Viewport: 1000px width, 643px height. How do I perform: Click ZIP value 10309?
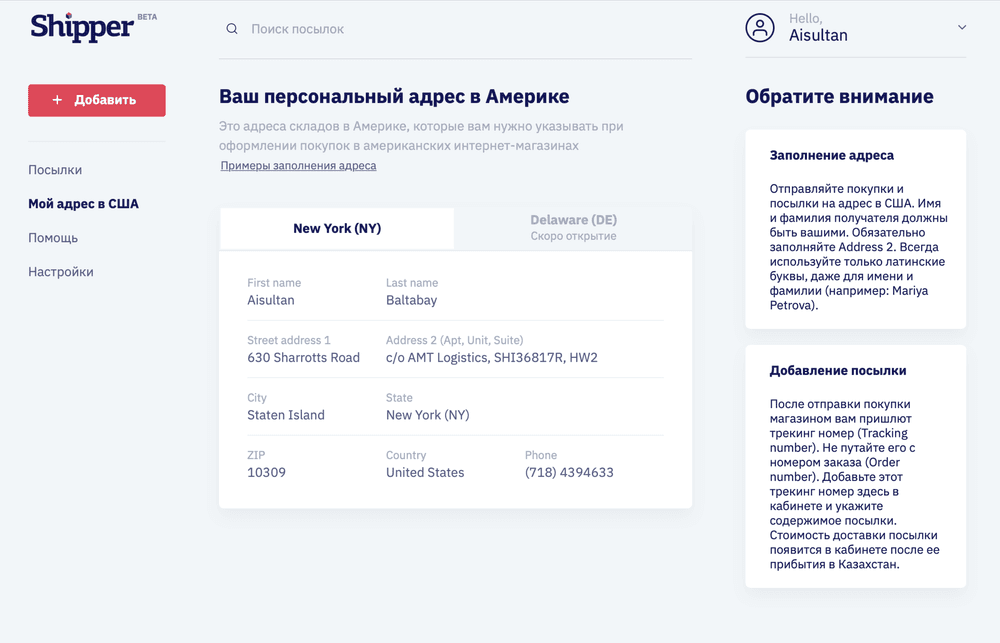tap(267, 472)
